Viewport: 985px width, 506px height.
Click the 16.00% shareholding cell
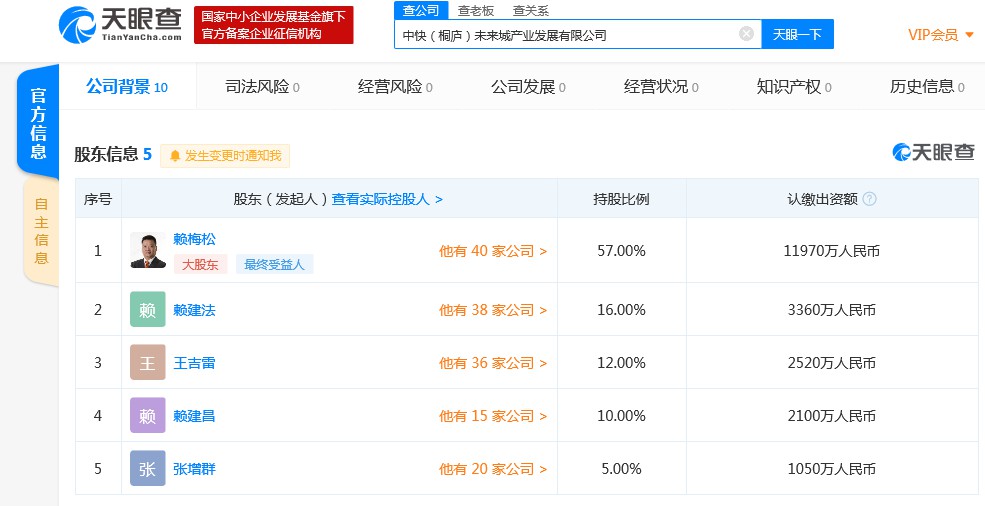(x=621, y=310)
